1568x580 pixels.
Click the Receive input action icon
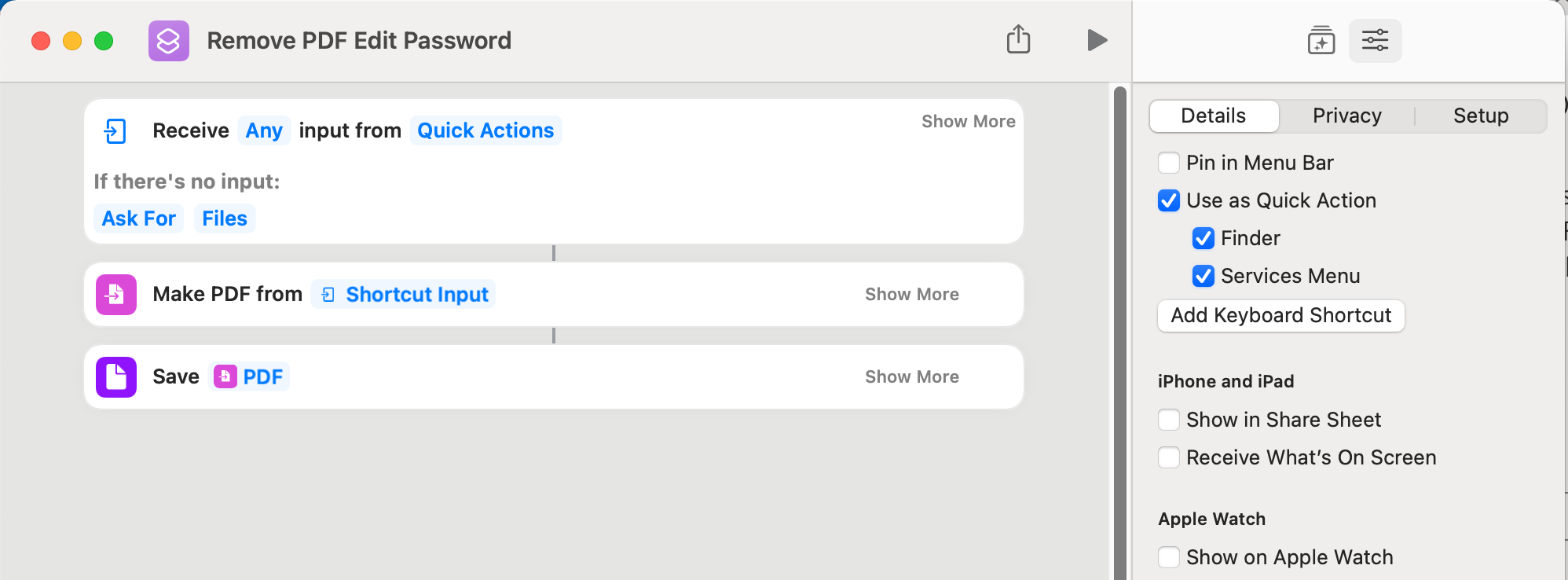coord(115,130)
